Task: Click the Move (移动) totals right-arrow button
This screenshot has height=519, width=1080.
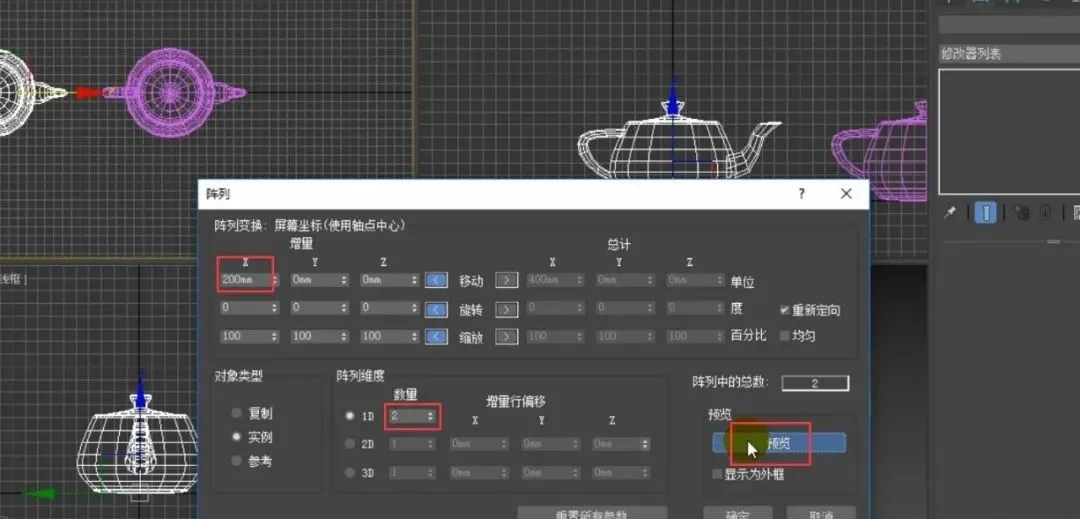Action: coord(507,280)
